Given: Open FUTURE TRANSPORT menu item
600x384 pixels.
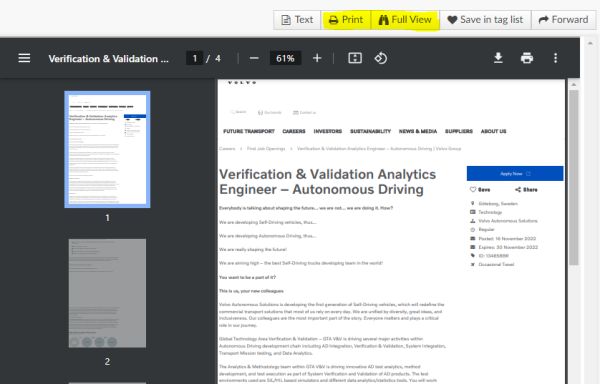Looking at the screenshot, I should (249, 131).
